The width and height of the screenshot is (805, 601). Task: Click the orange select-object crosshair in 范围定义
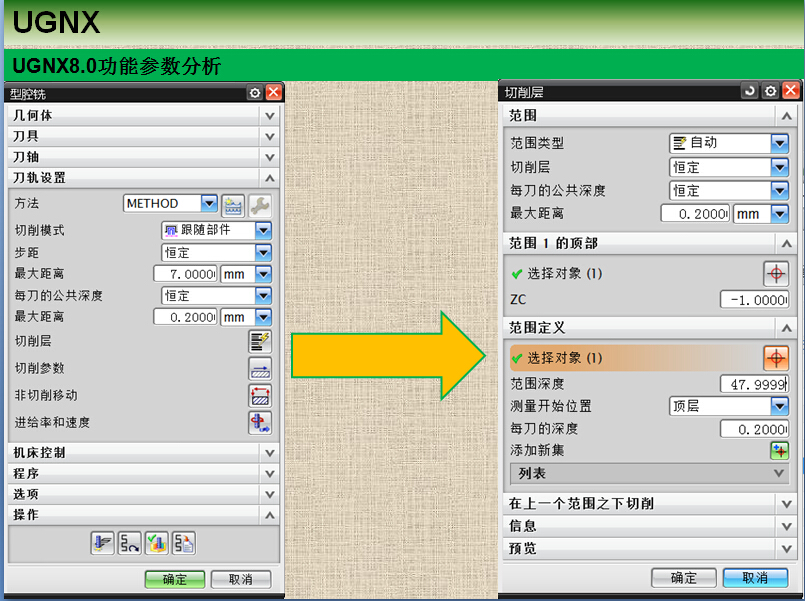(776, 358)
